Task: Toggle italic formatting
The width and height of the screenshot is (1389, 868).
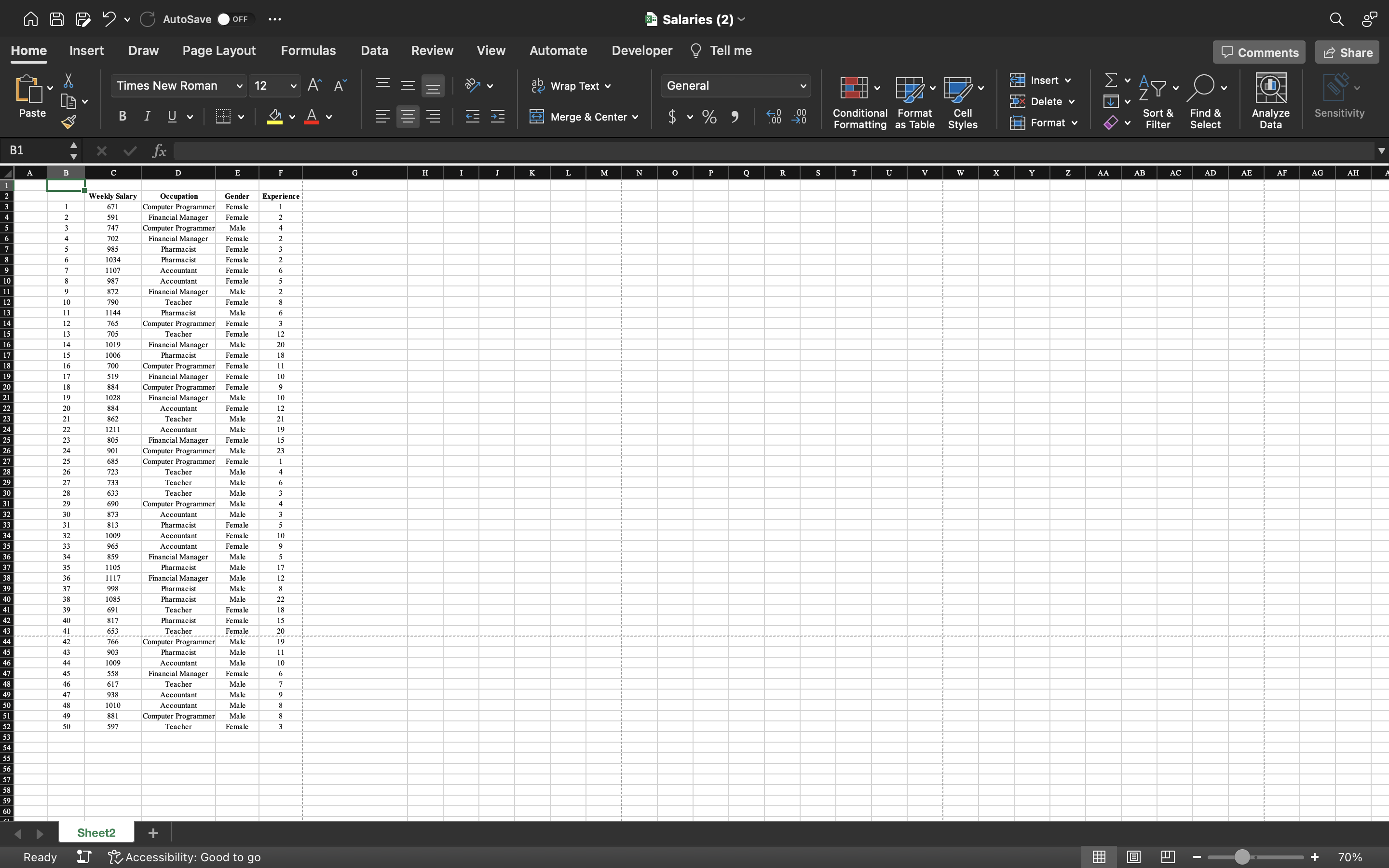Action: (146, 116)
